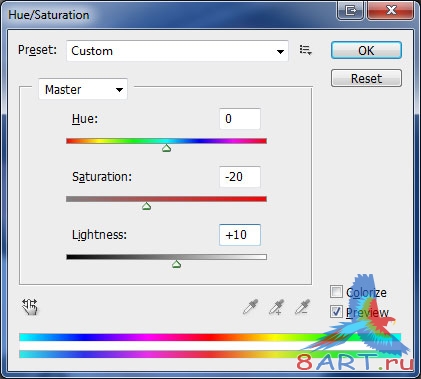Click the Saturation value field showing -20
The width and height of the screenshot is (421, 379).
click(x=240, y=177)
